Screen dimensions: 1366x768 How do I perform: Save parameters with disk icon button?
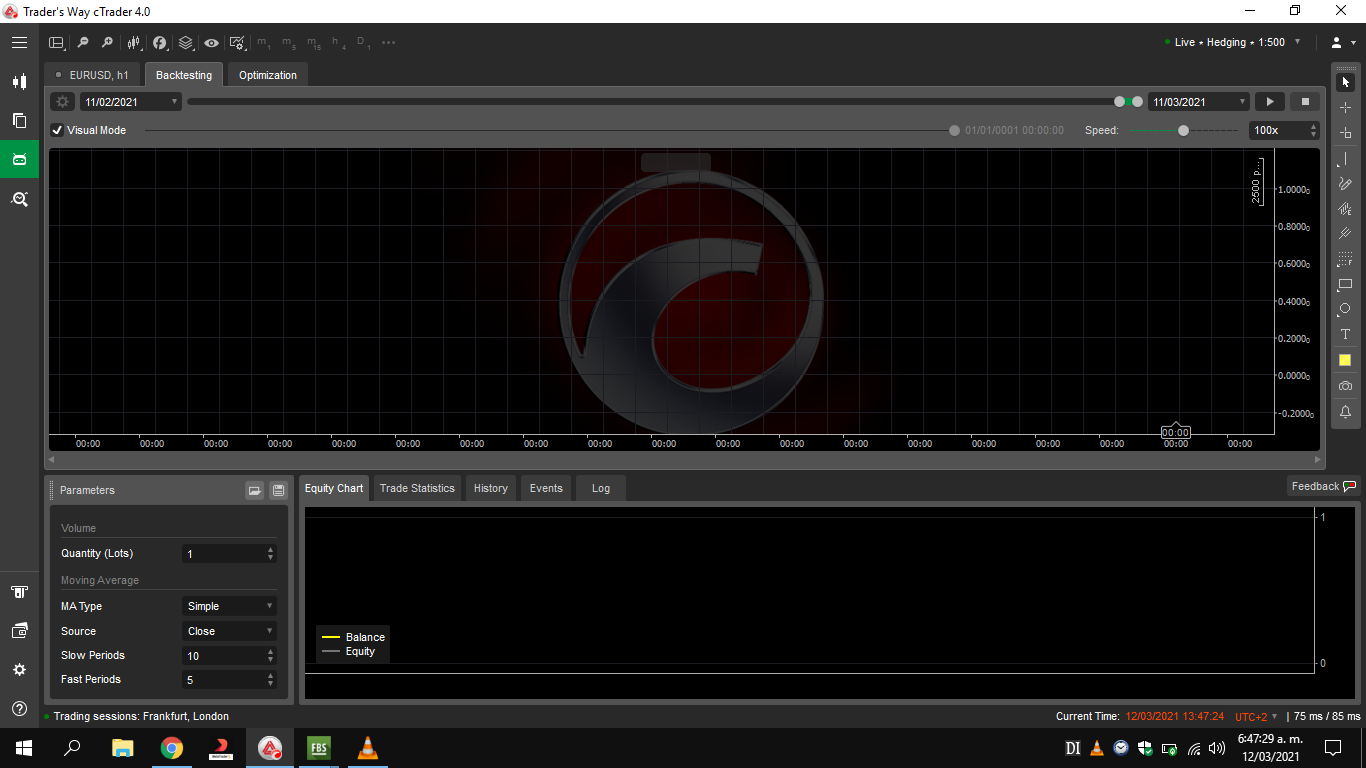pos(278,490)
